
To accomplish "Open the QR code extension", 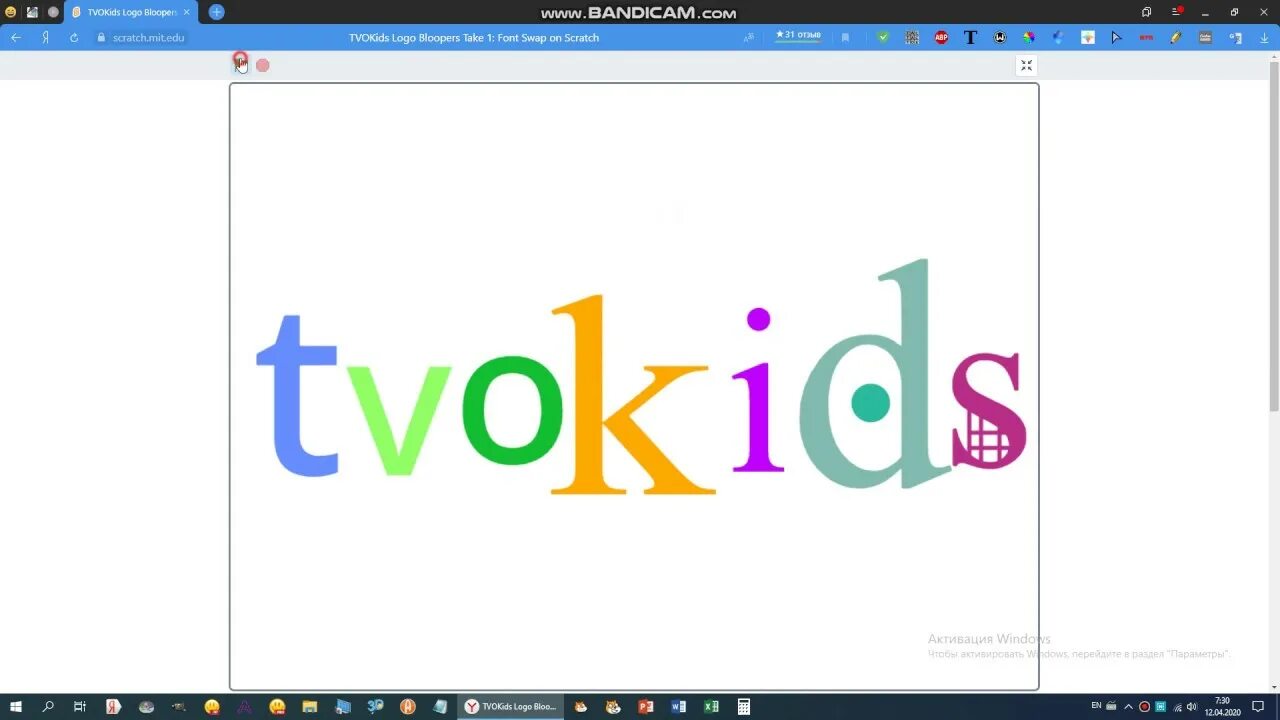I will point(912,38).
